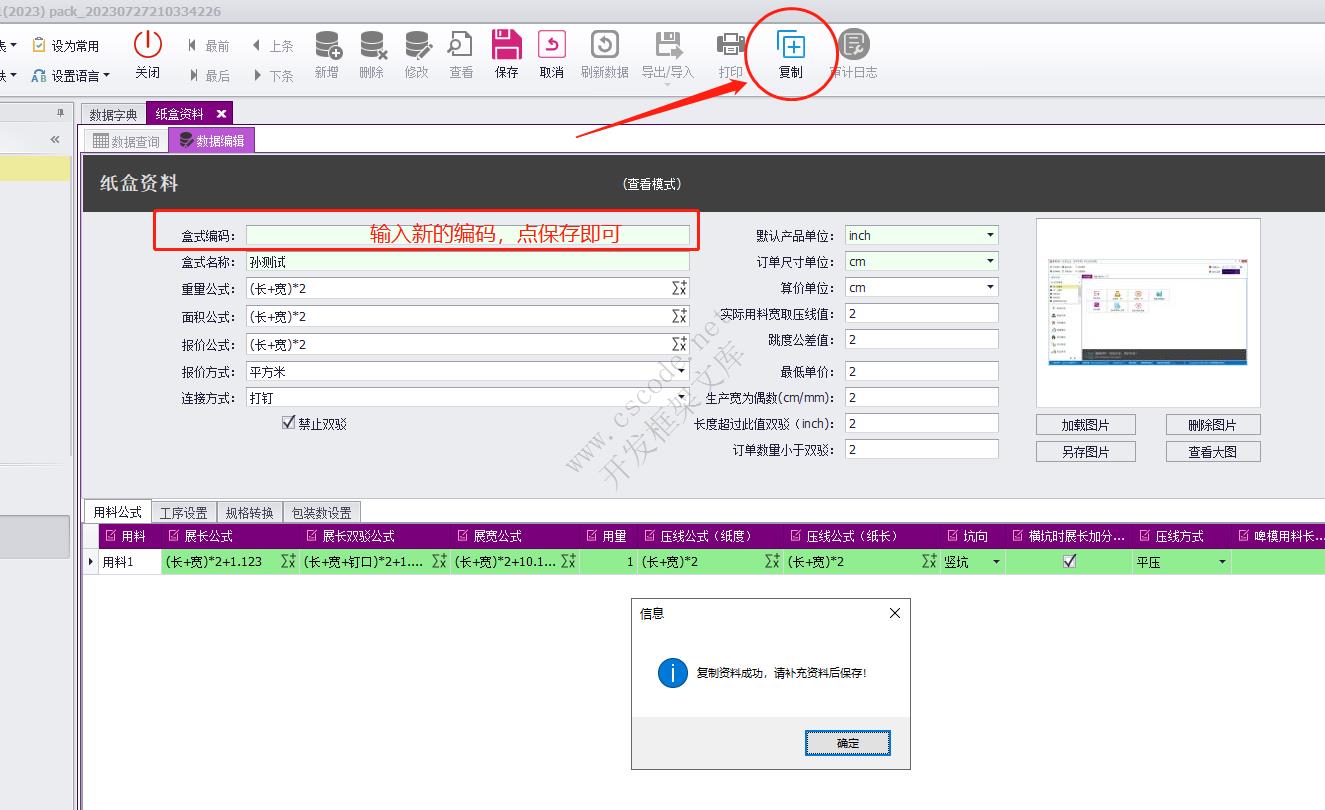
Task: Click the 确定 button in the dialog
Action: 847,742
